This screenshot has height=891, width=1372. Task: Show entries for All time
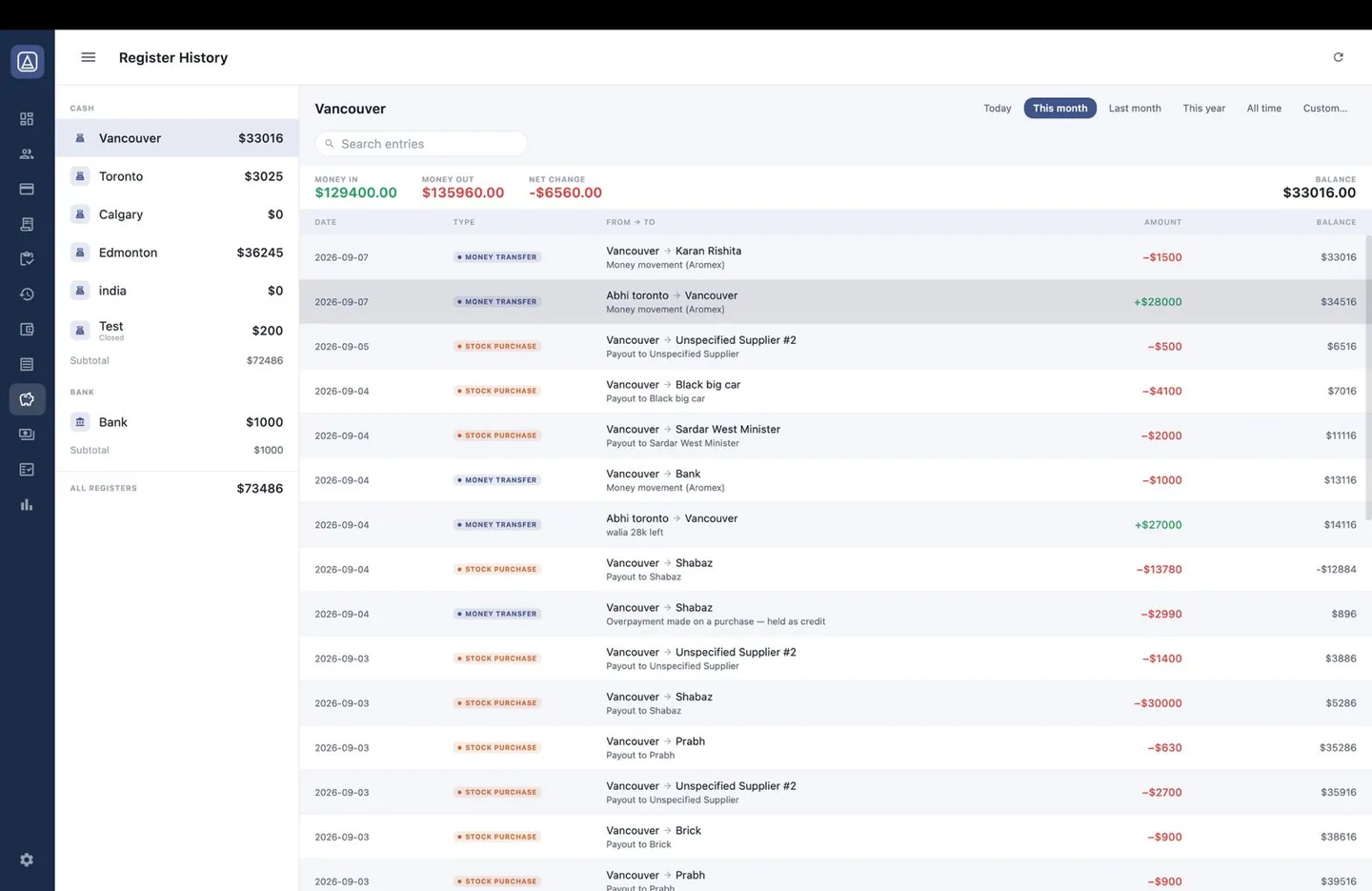click(x=1264, y=109)
